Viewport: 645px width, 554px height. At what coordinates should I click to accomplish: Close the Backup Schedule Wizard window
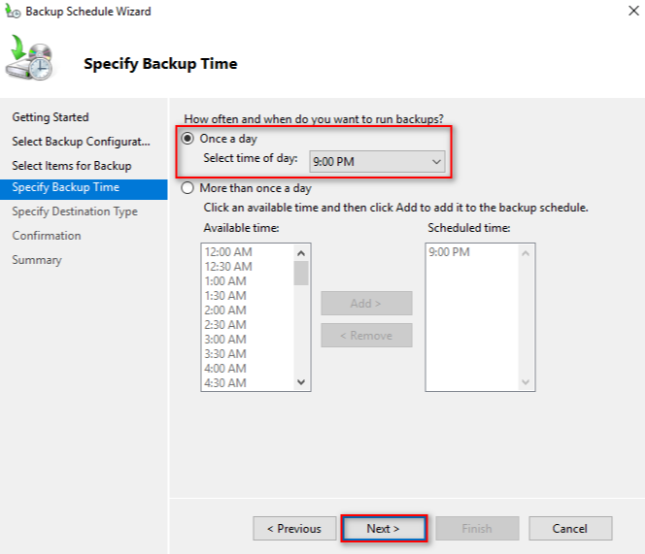pyautogui.click(x=633, y=11)
